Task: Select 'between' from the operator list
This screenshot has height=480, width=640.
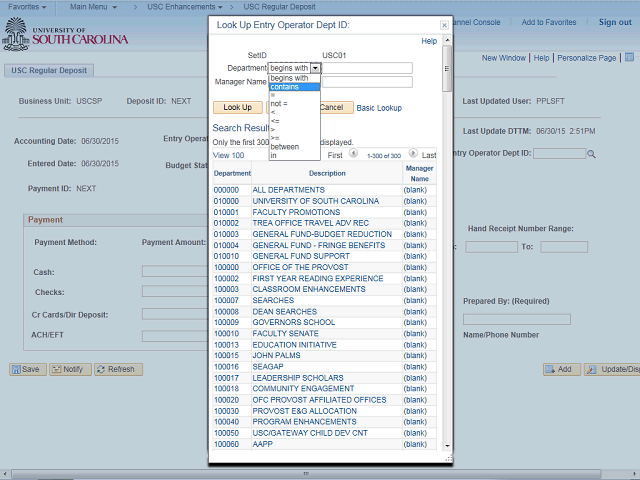Action: pos(286,146)
